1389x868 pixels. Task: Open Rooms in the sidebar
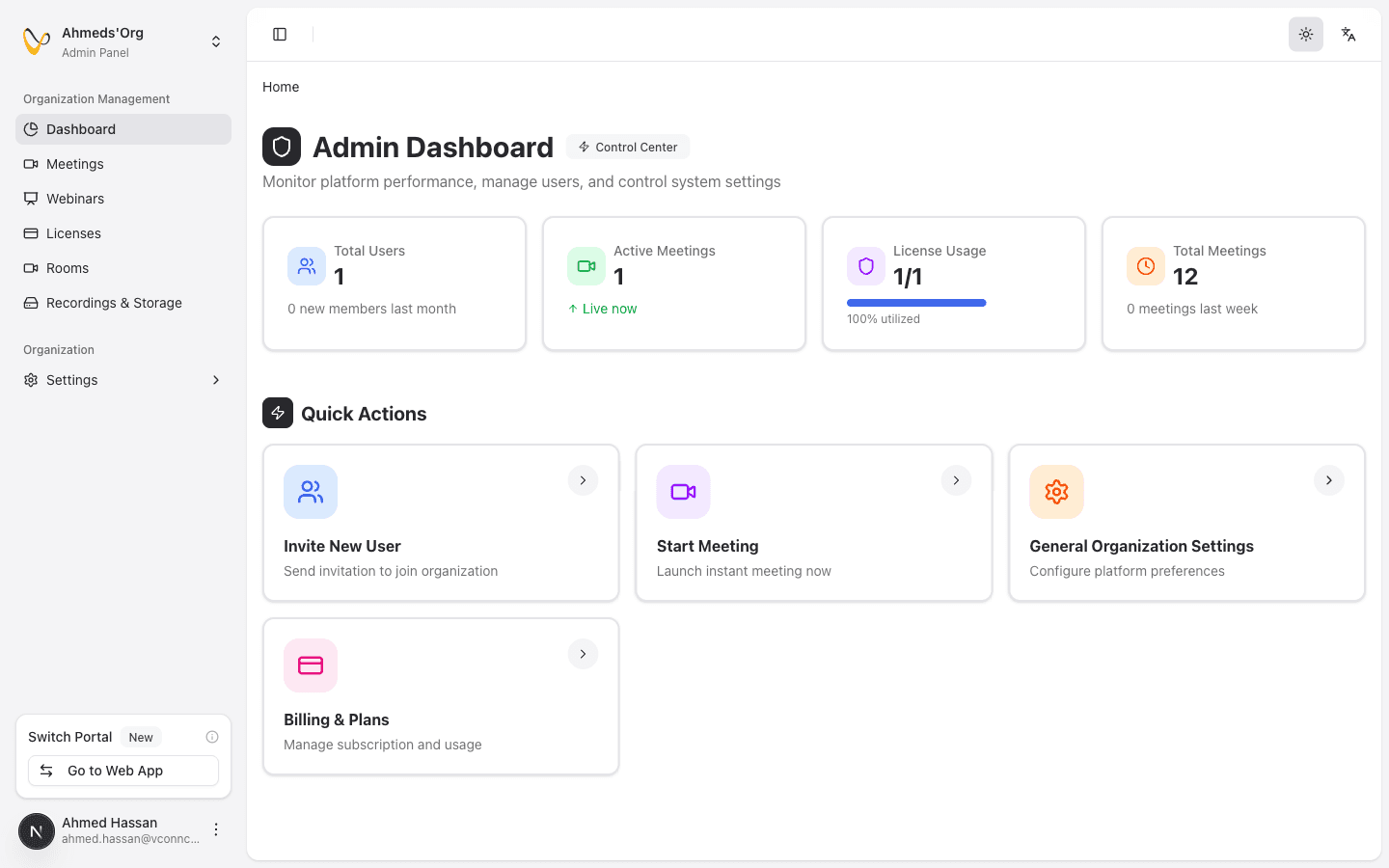point(123,268)
